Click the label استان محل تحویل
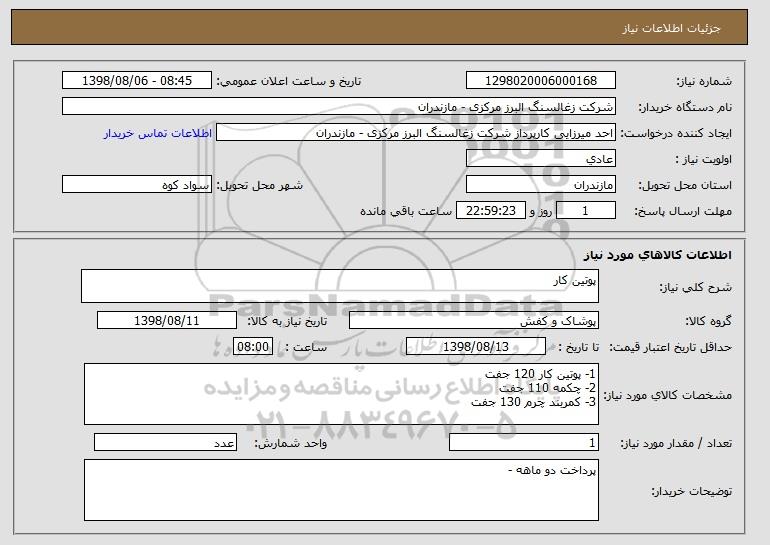 (x=685, y=185)
